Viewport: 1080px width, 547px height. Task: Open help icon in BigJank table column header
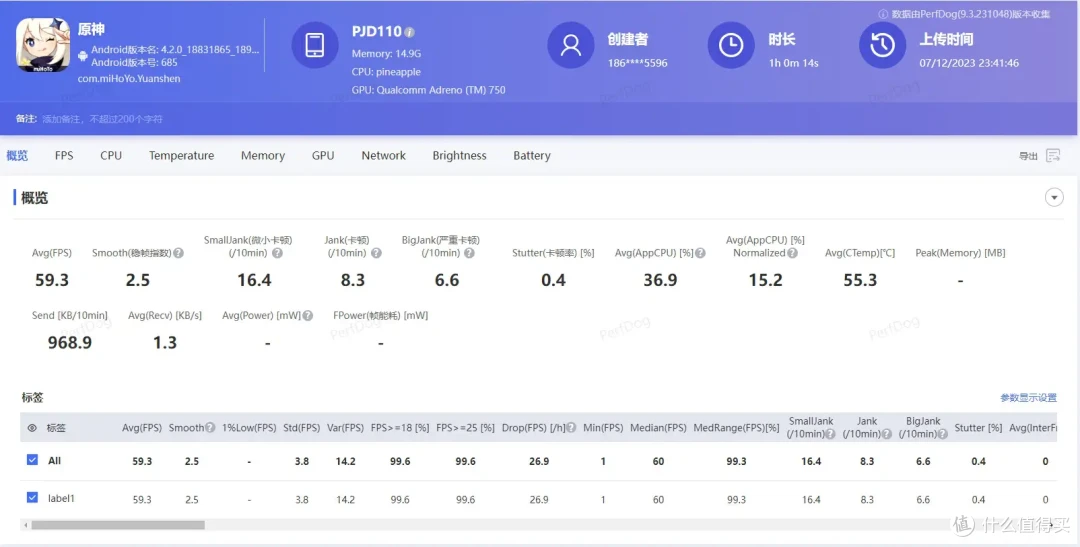click(942, 434)
